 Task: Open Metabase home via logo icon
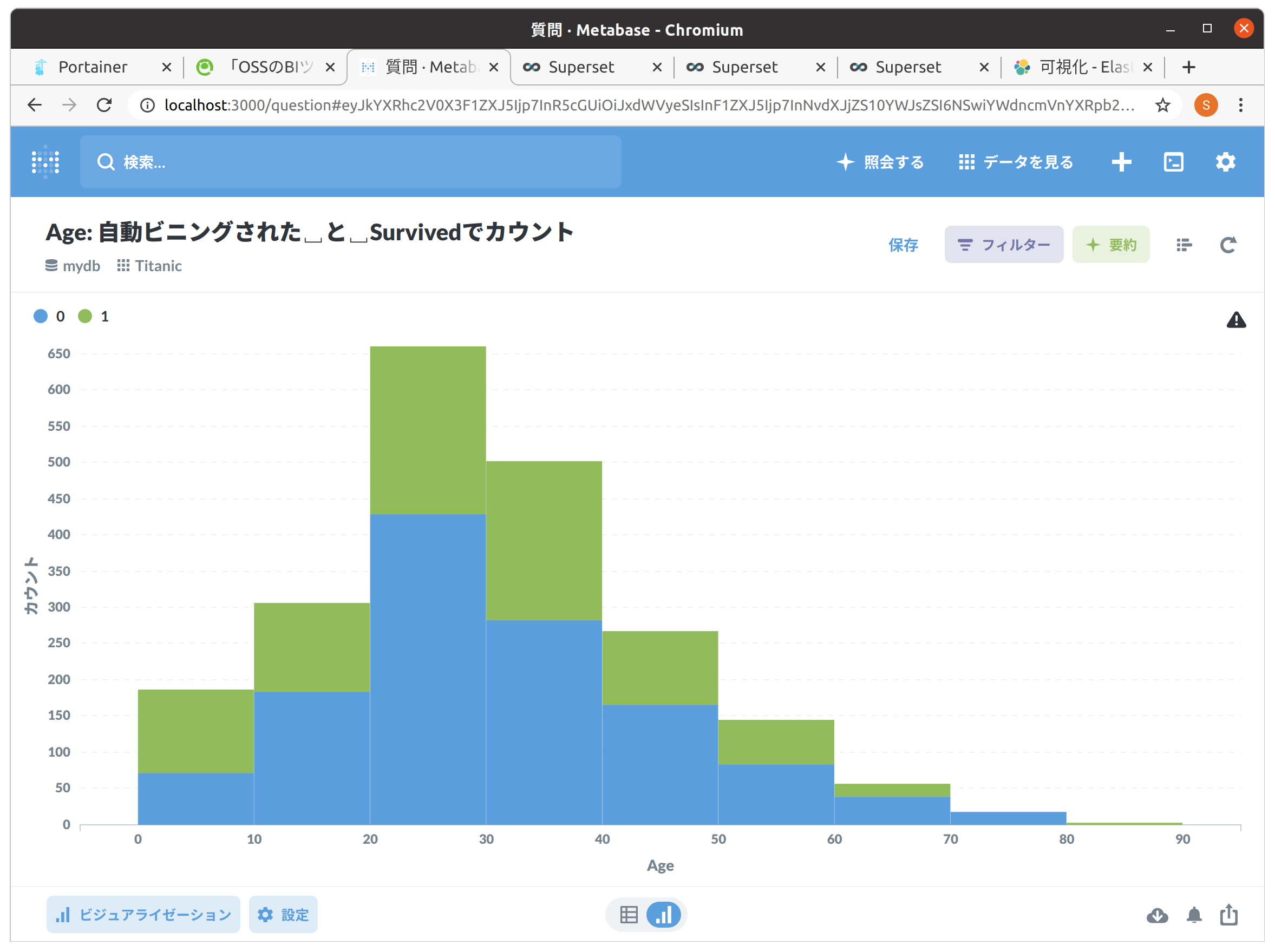click(46, 162)
